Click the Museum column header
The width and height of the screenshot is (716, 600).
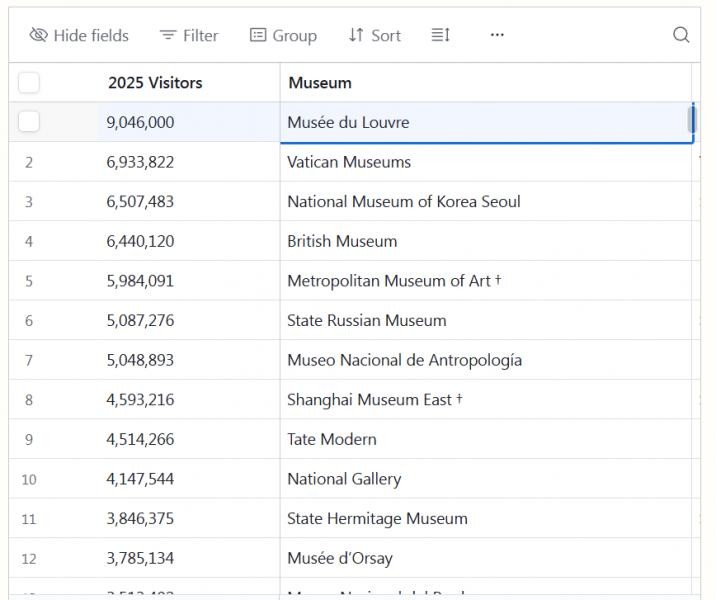tap(320, 83)
